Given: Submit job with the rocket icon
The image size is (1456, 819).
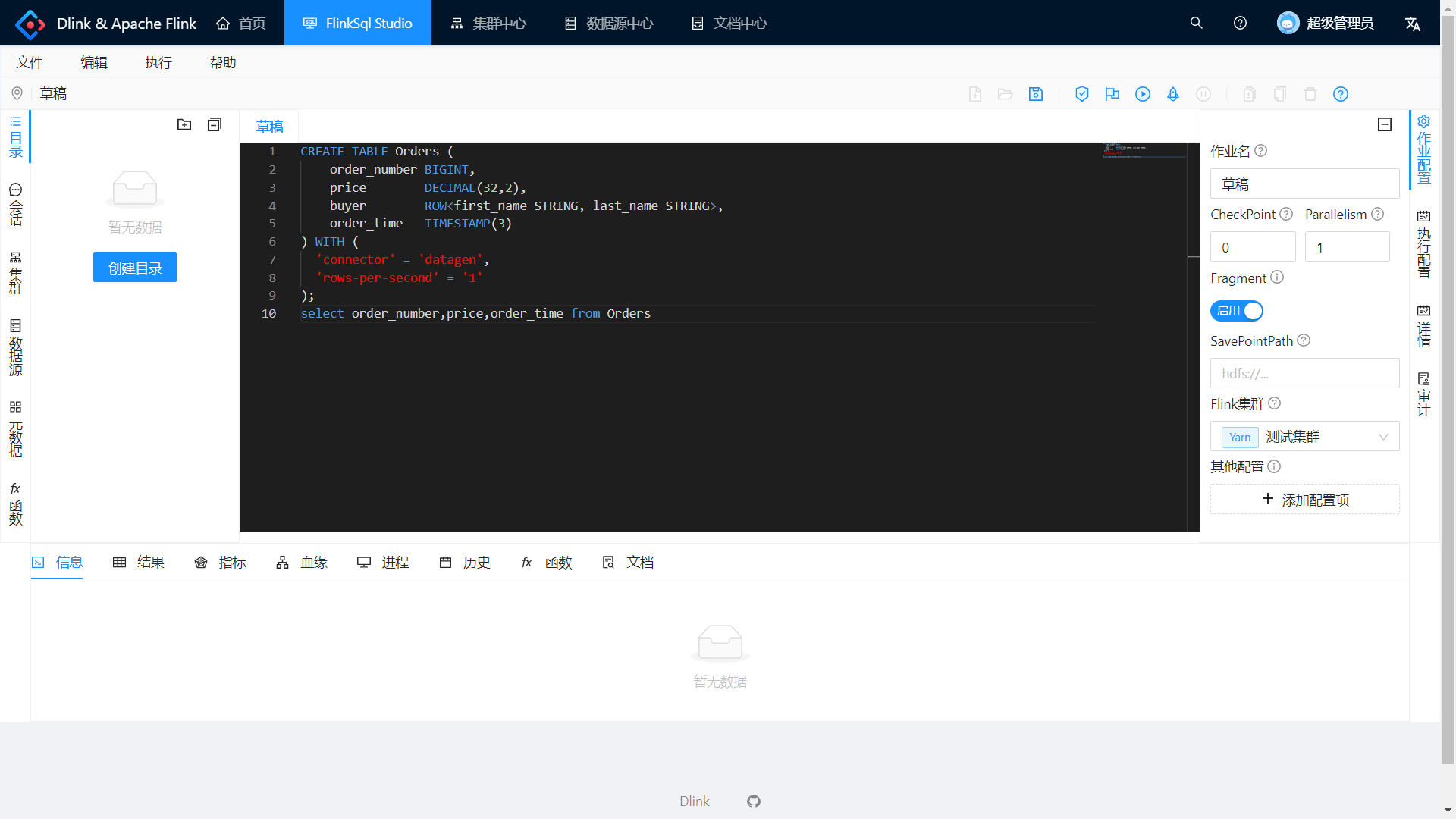Looking at the screenshot, I should 1173,94.
